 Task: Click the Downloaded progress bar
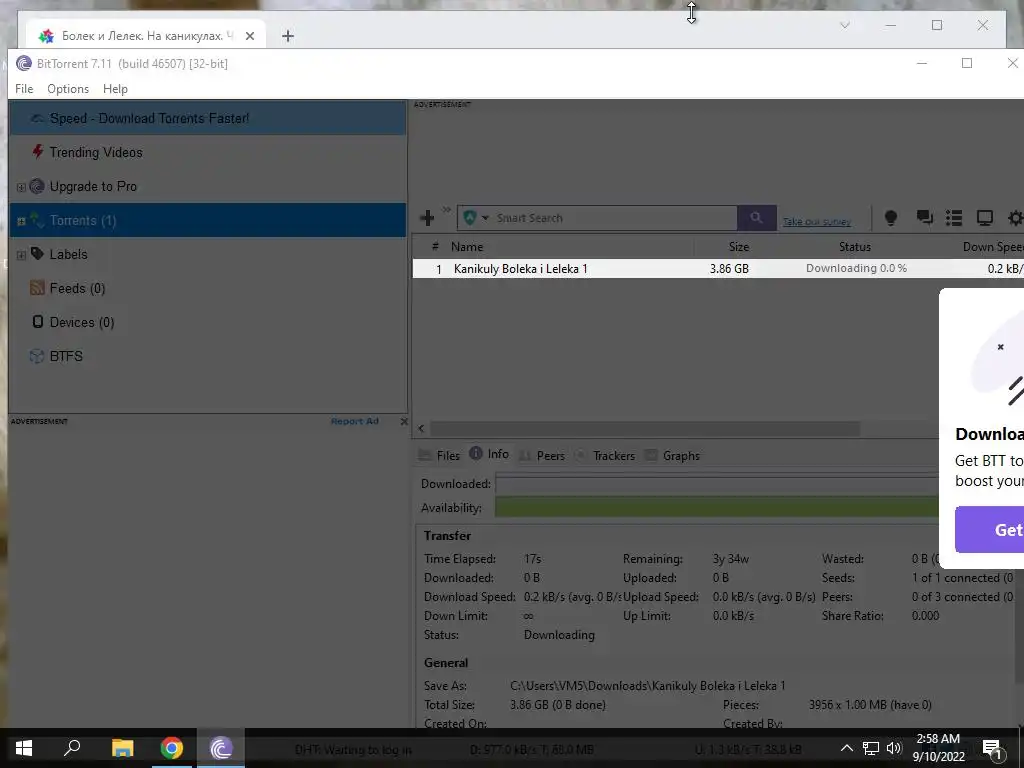click(716, 484)
